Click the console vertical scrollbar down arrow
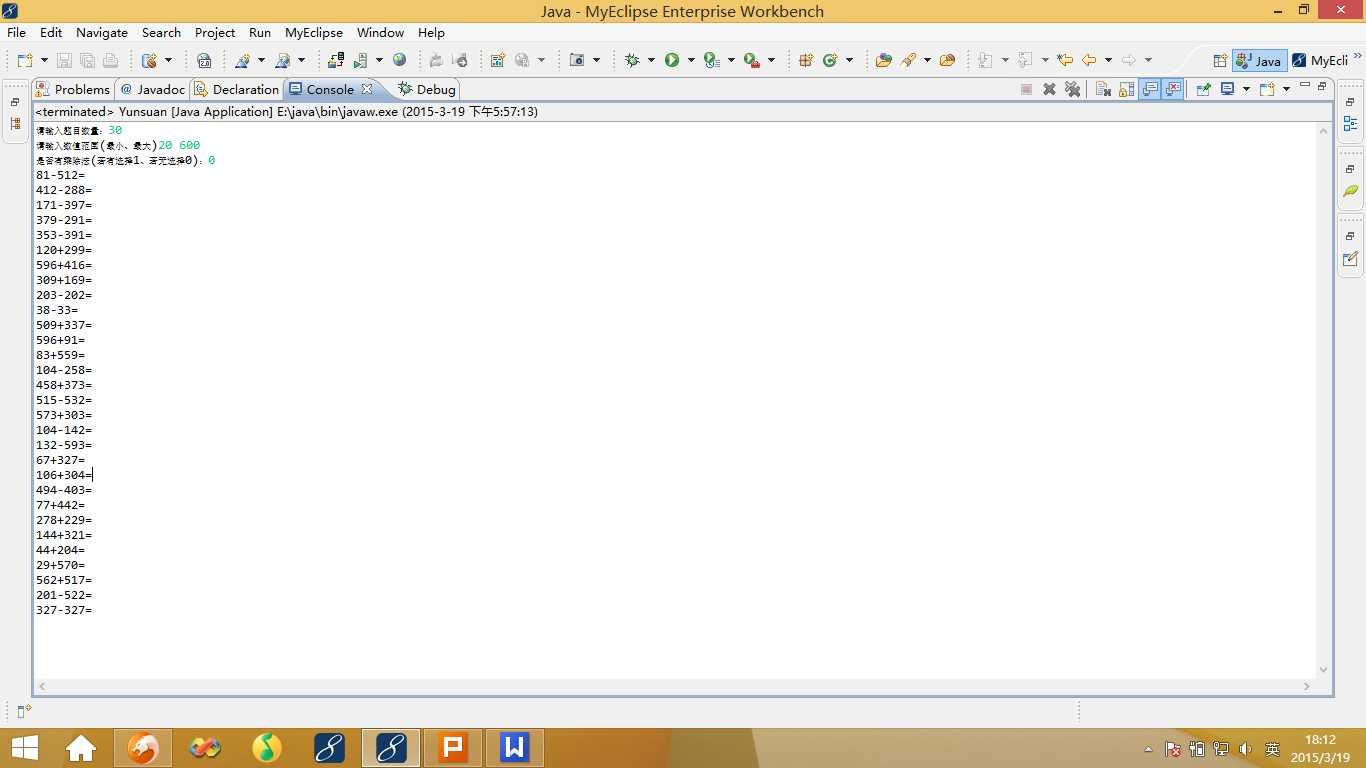 (x=1324, y=670)
